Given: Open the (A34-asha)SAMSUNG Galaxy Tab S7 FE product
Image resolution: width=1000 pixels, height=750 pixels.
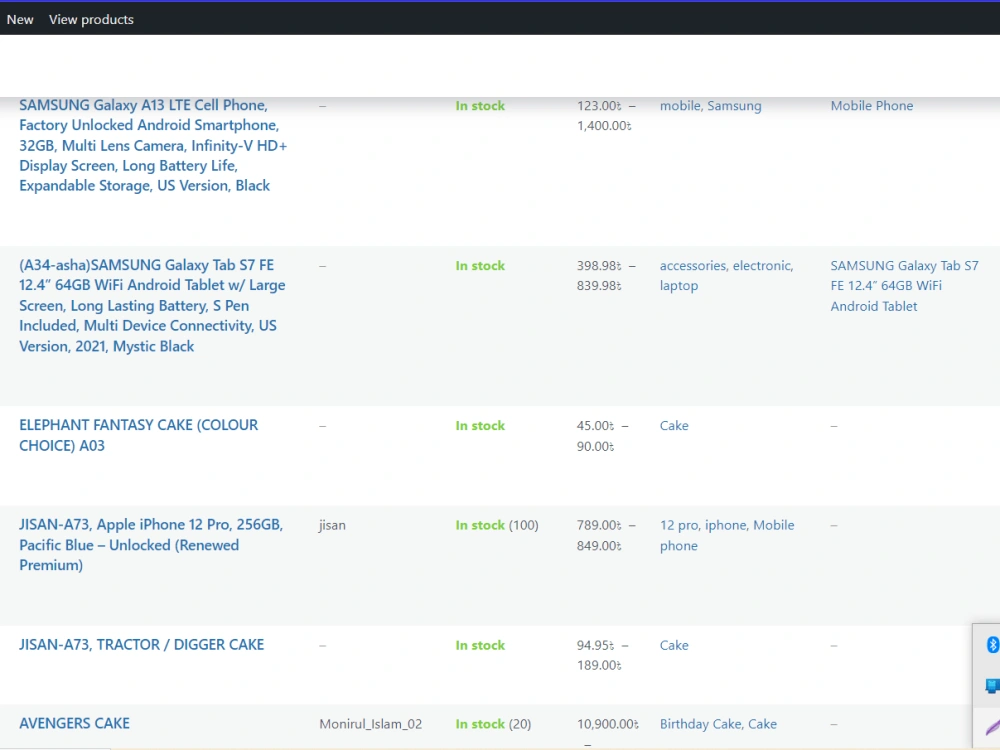Looking at the screenshot, I should [x=152, y=305].
